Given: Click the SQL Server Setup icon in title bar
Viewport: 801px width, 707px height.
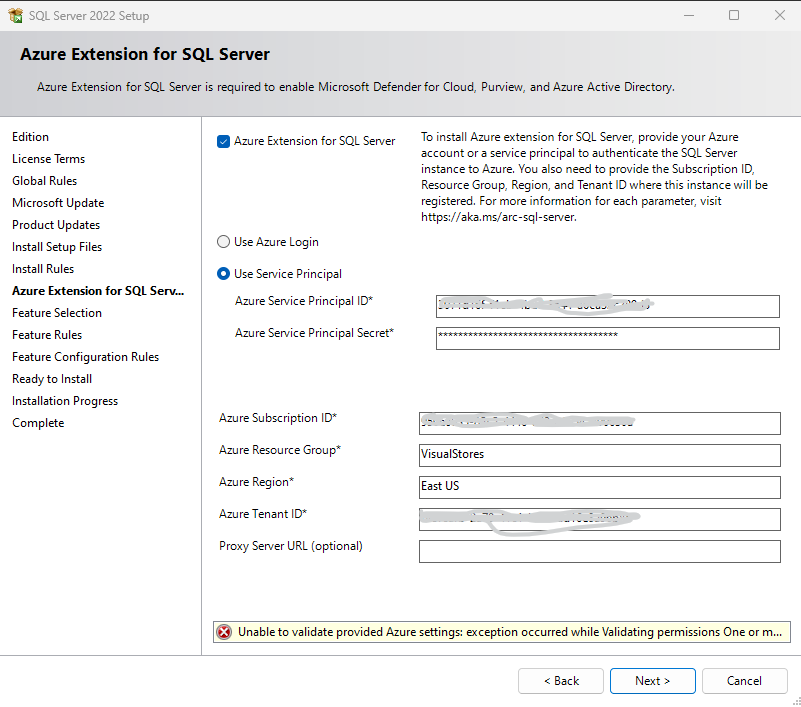Looking at the screenshot, I should pos(18,15).
